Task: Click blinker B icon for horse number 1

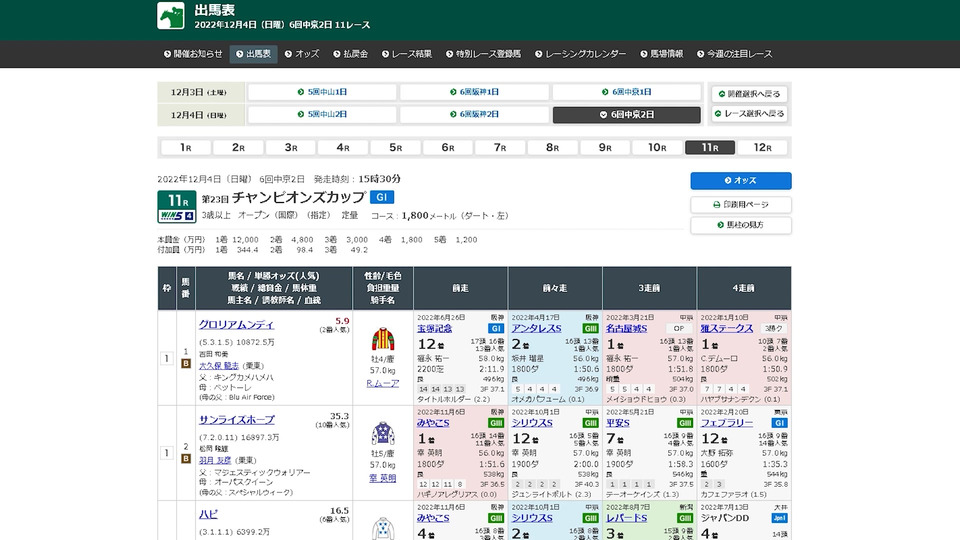Action: pos(186,364)
